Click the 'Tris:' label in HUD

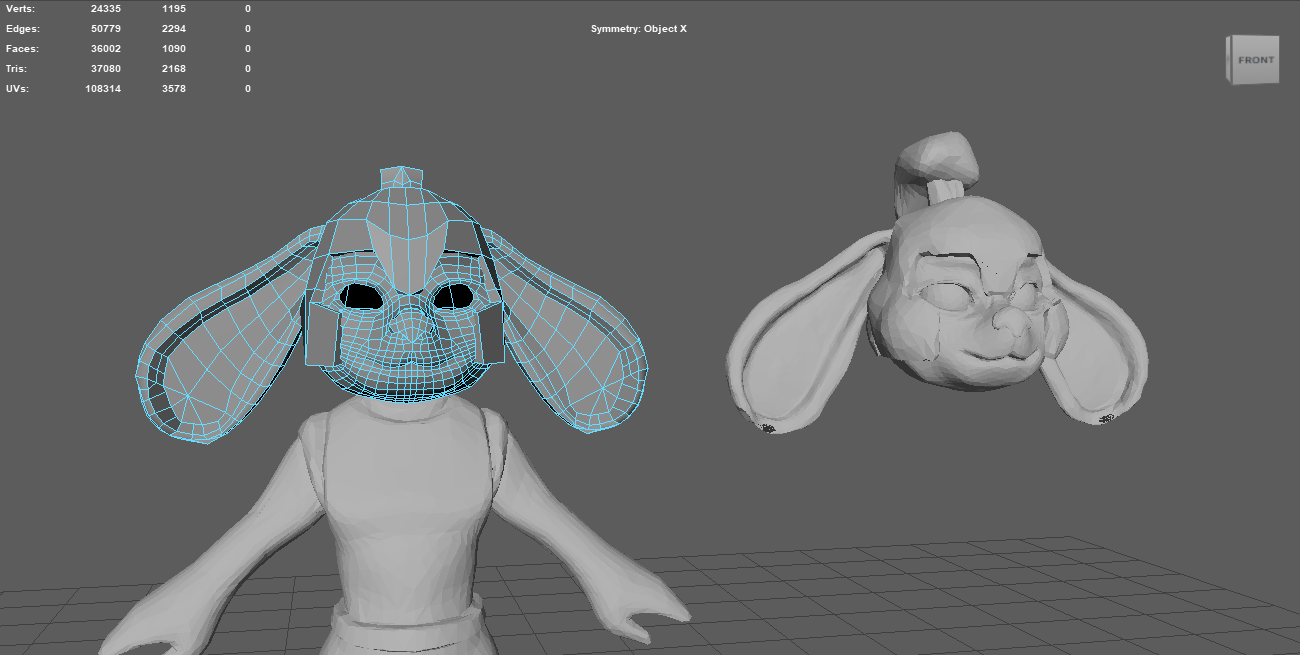click(x=16, y=69)
